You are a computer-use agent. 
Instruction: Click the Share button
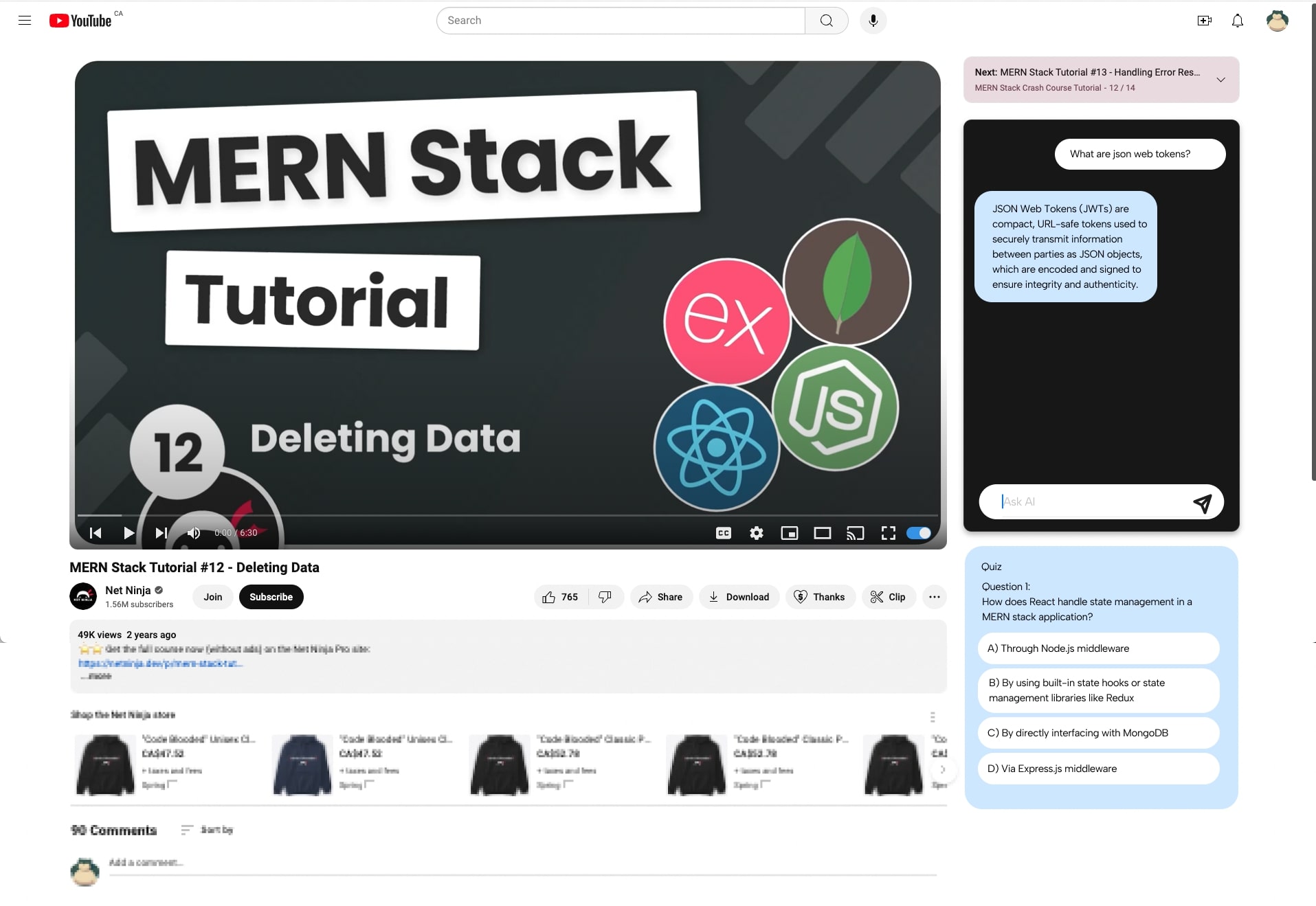click(660, 597)
